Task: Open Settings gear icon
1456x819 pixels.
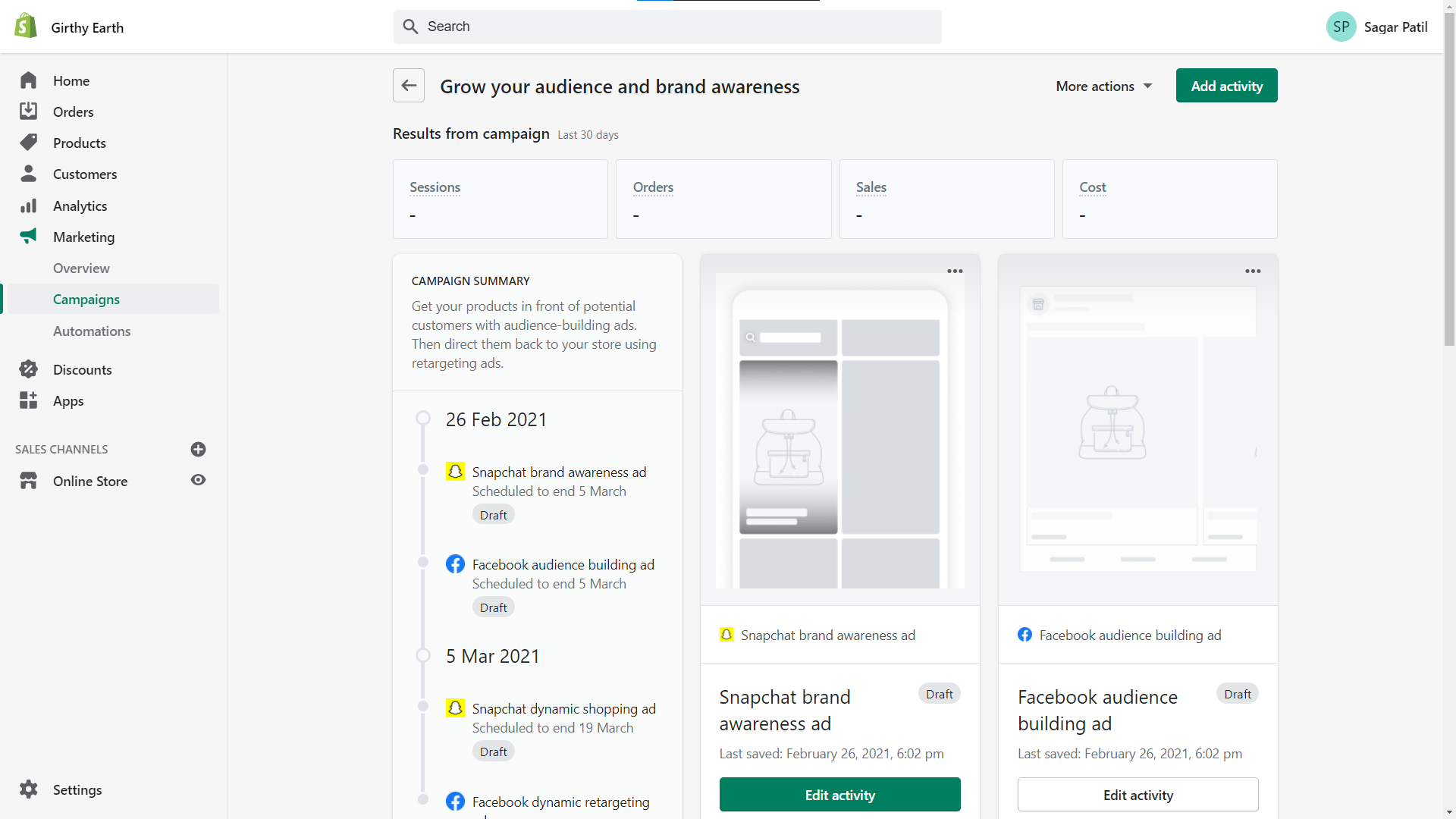Action: coord(28,789)
